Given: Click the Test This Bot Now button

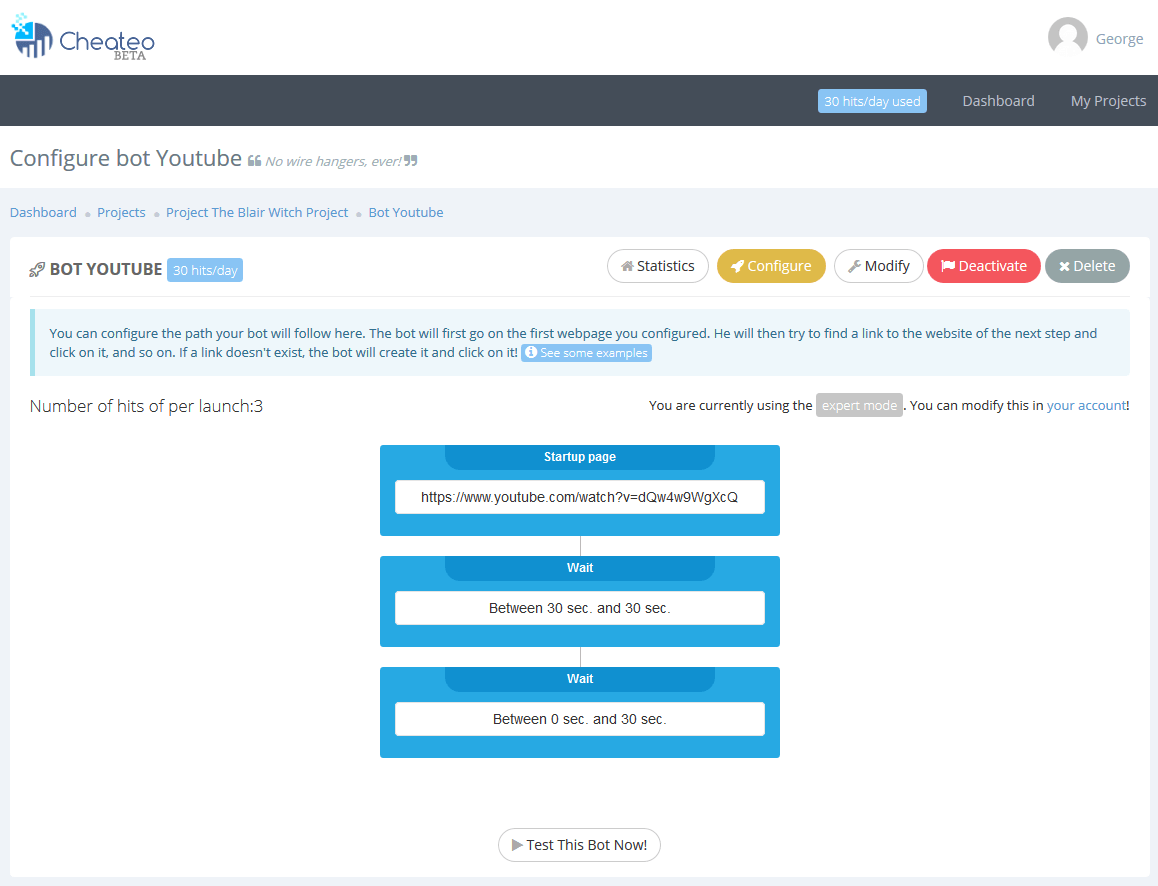Looking at the screenshot, I should click(x=579, y=845).
